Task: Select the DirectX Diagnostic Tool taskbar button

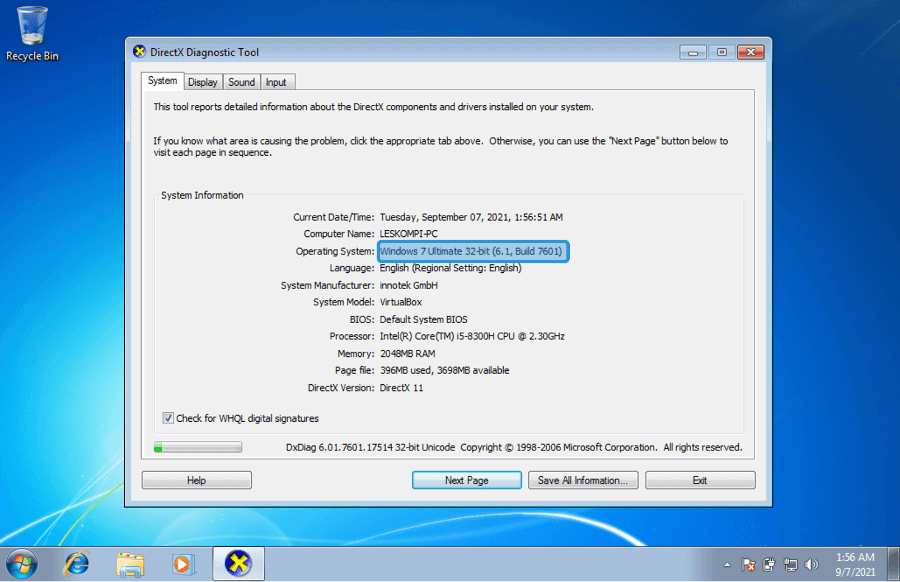Action: click(x=238, y=564)
